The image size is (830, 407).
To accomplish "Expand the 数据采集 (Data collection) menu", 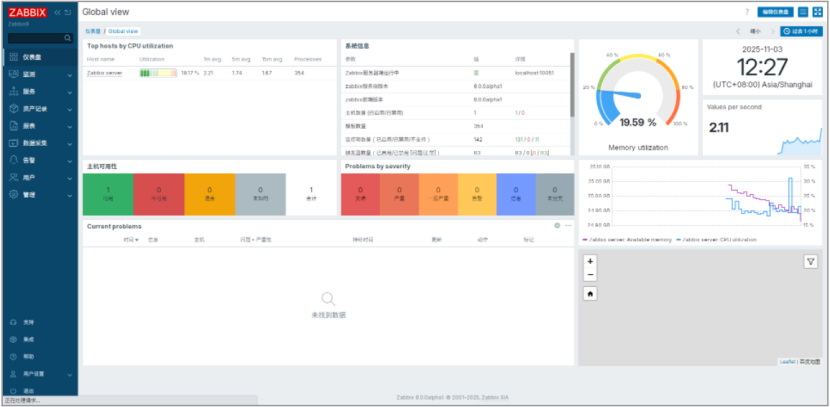I will pyautogui.click(x=40, y=143).
